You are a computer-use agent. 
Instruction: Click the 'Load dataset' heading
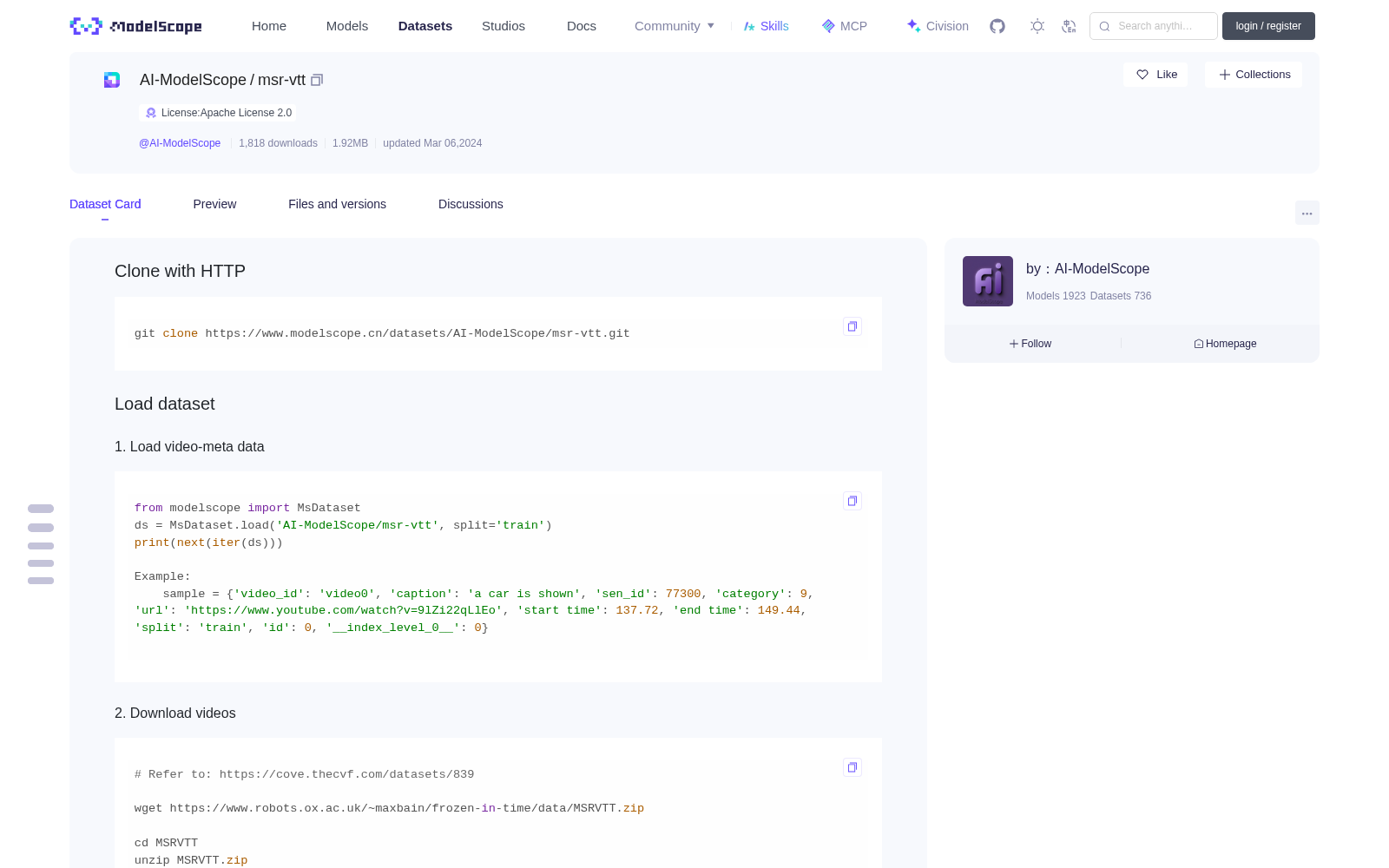[x=164, y=404]
